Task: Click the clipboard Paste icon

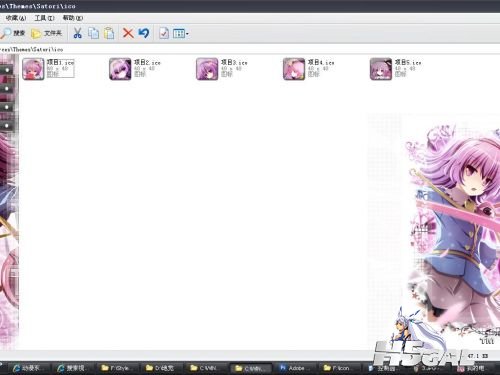Action: pos(109,33)
